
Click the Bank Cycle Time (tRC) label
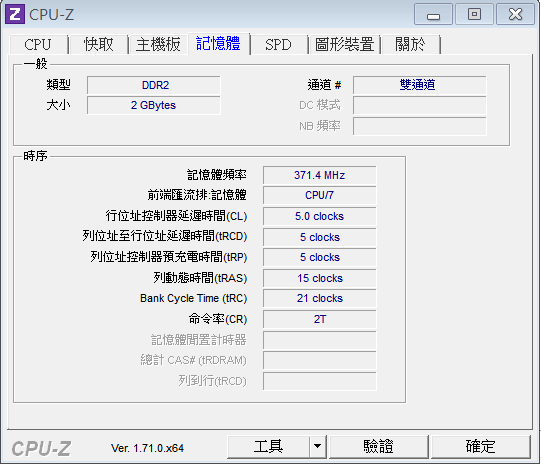194,298
